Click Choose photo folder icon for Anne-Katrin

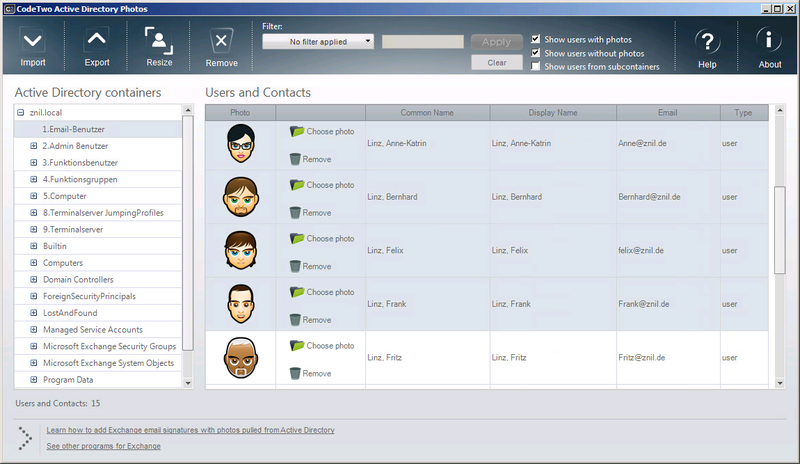[x=297, y=131]
